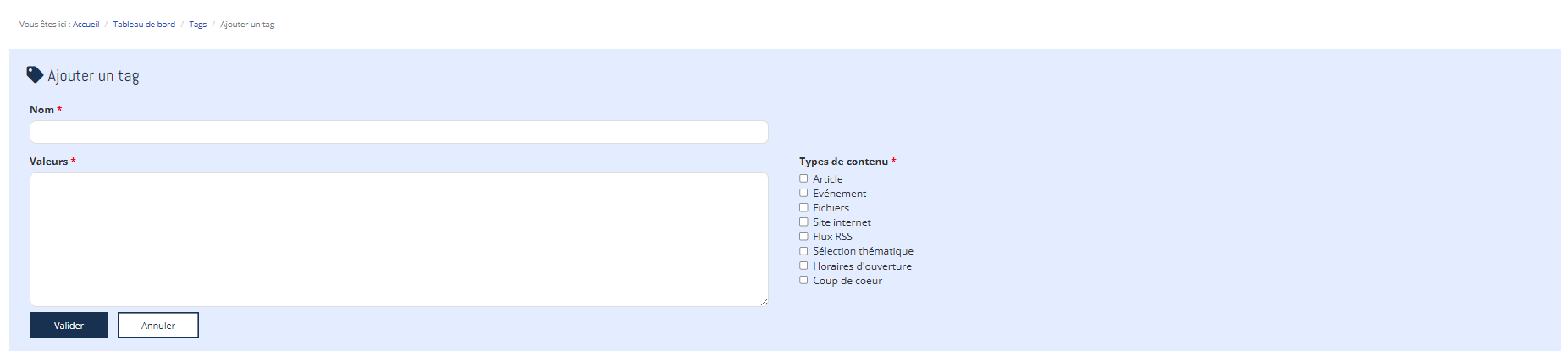This screenshot has height=356, width=1568.
Task: Grab the Valeurs textarea resize handle
Action: click(x=765, y=302)
